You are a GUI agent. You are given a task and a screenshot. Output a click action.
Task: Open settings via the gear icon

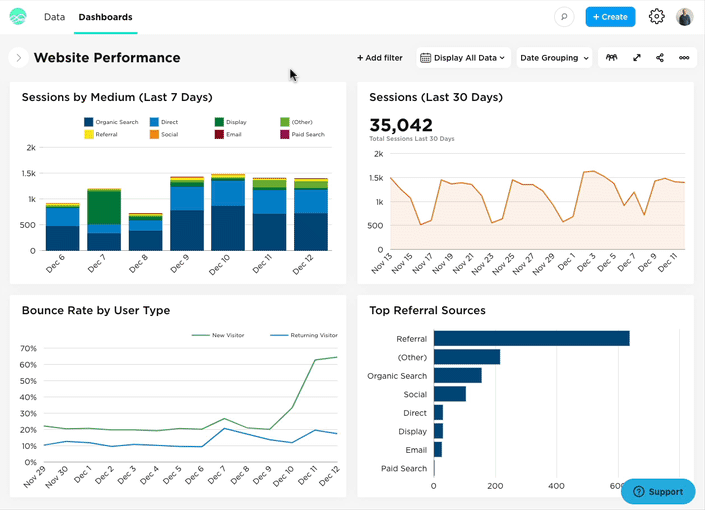[656, 17]
